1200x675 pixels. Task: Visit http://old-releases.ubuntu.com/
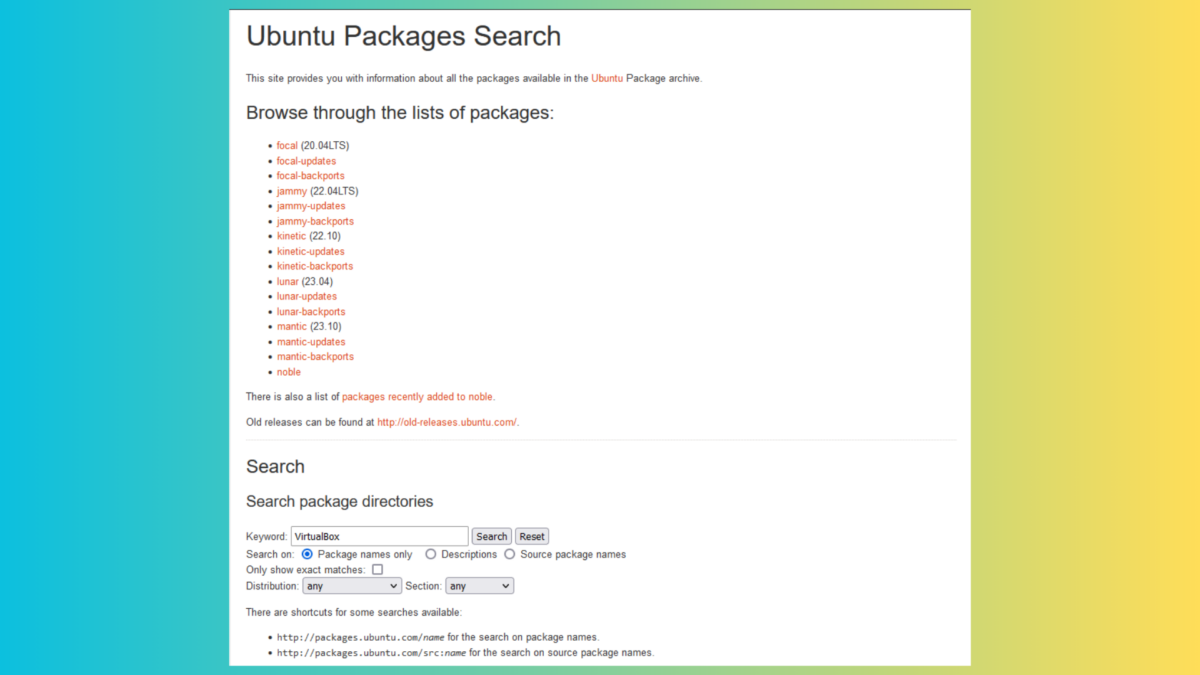pos(446,421)
